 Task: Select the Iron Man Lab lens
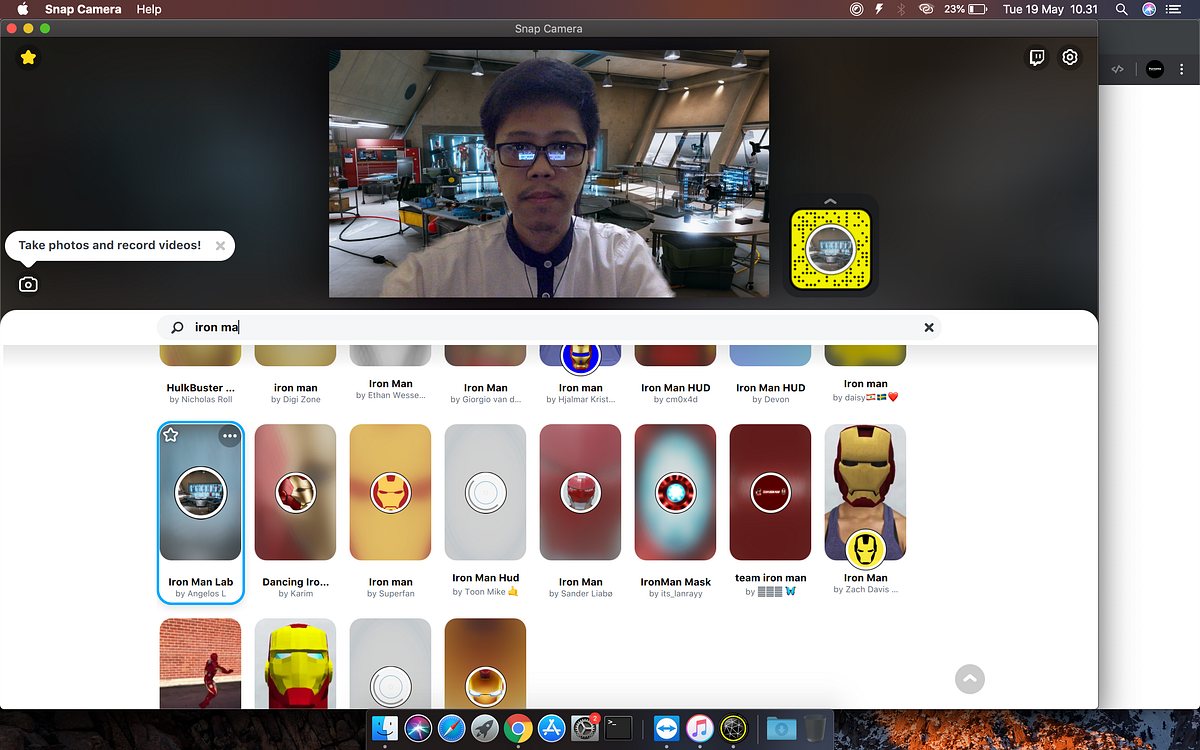[x=200, y=513]
